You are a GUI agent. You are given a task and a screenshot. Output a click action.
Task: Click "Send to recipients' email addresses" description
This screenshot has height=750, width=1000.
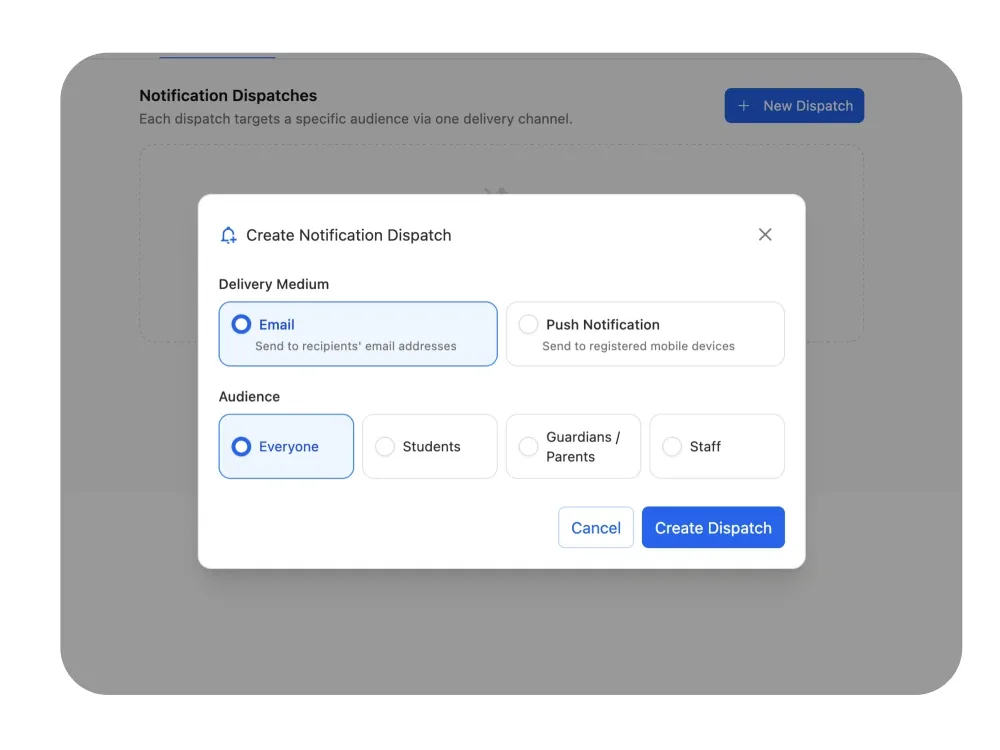[x=356, y=346]
